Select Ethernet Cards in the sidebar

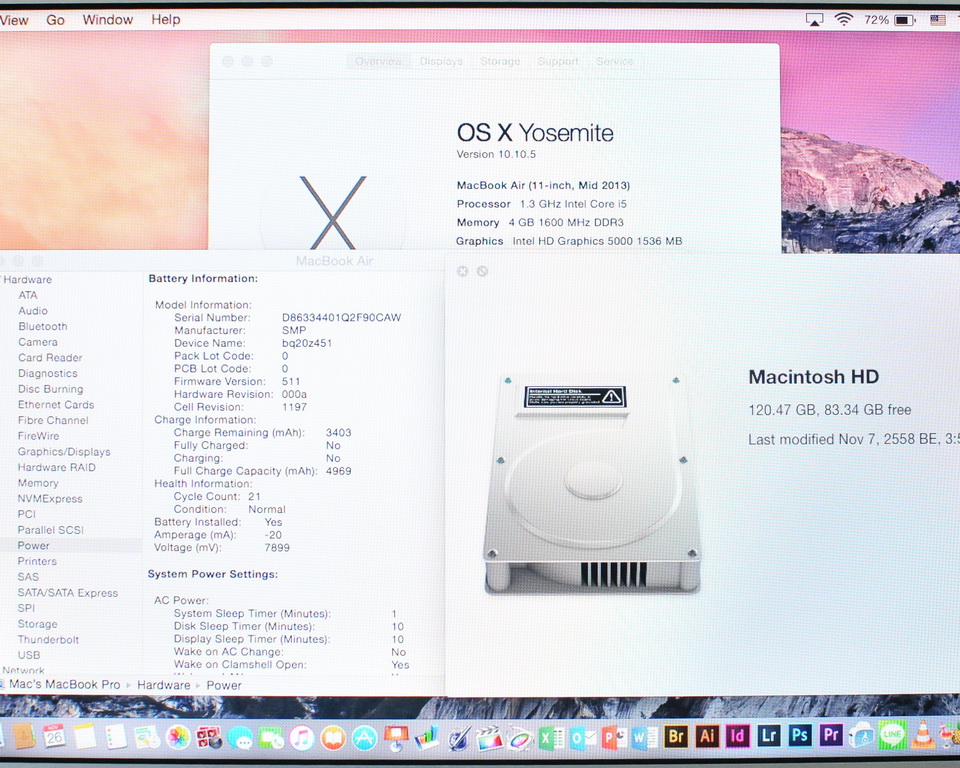tap(56, 404)
